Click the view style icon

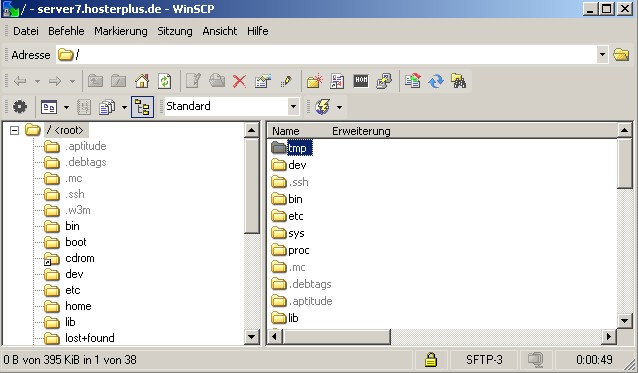(49, 107)
